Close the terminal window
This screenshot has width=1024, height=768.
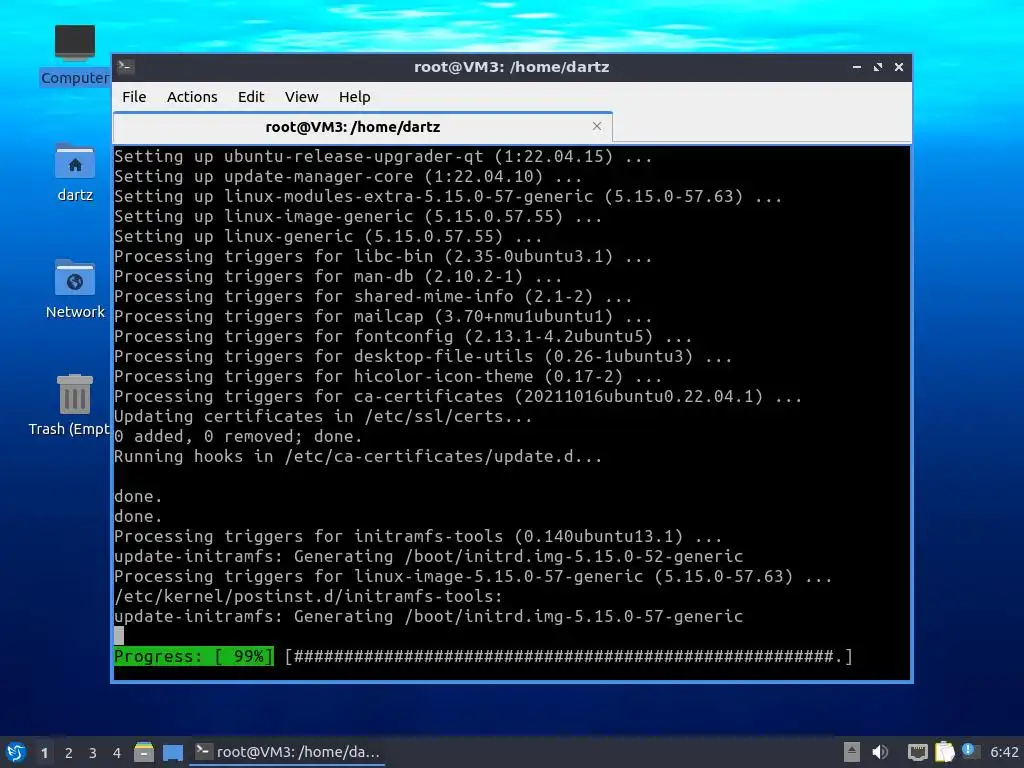899,67
